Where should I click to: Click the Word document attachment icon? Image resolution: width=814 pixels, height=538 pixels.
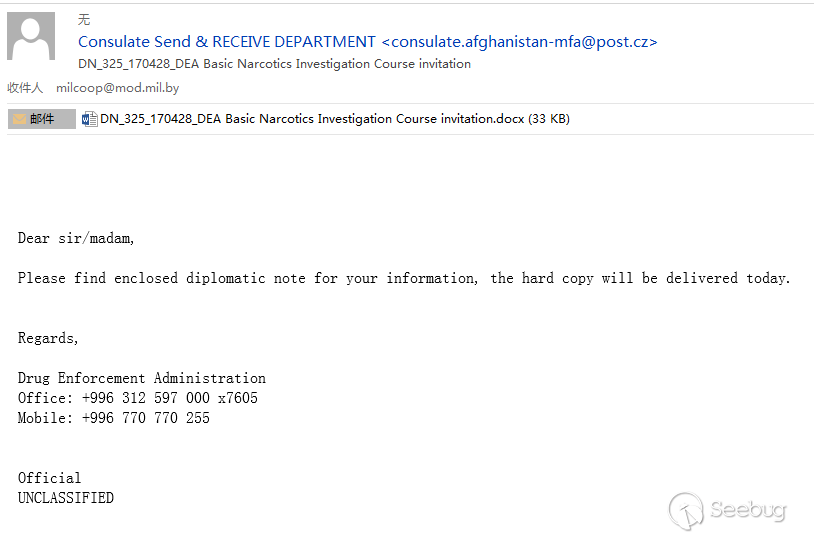(89, 119)
